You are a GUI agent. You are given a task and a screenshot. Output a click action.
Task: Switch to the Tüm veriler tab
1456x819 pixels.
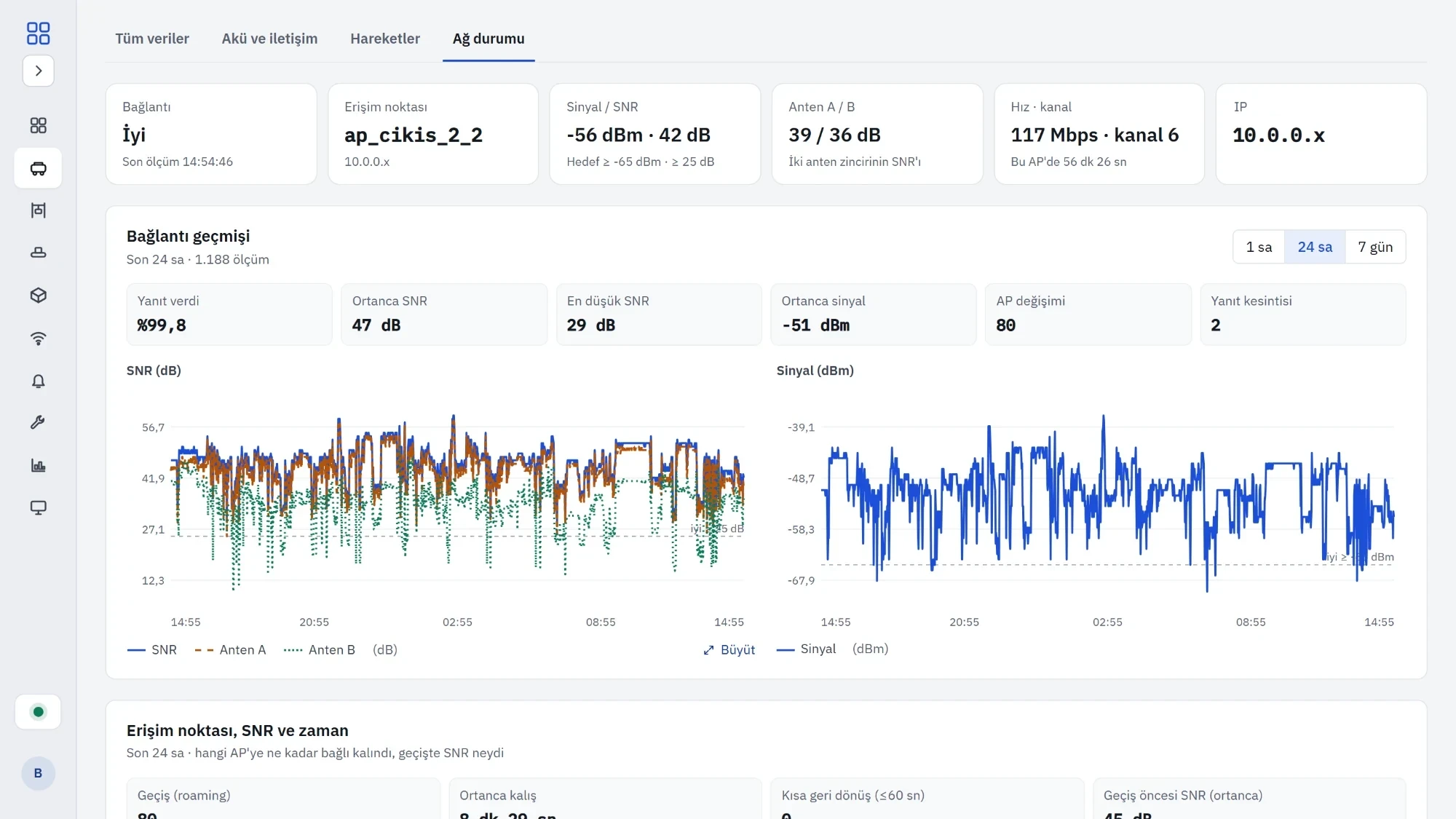click(x=152, y=39)
